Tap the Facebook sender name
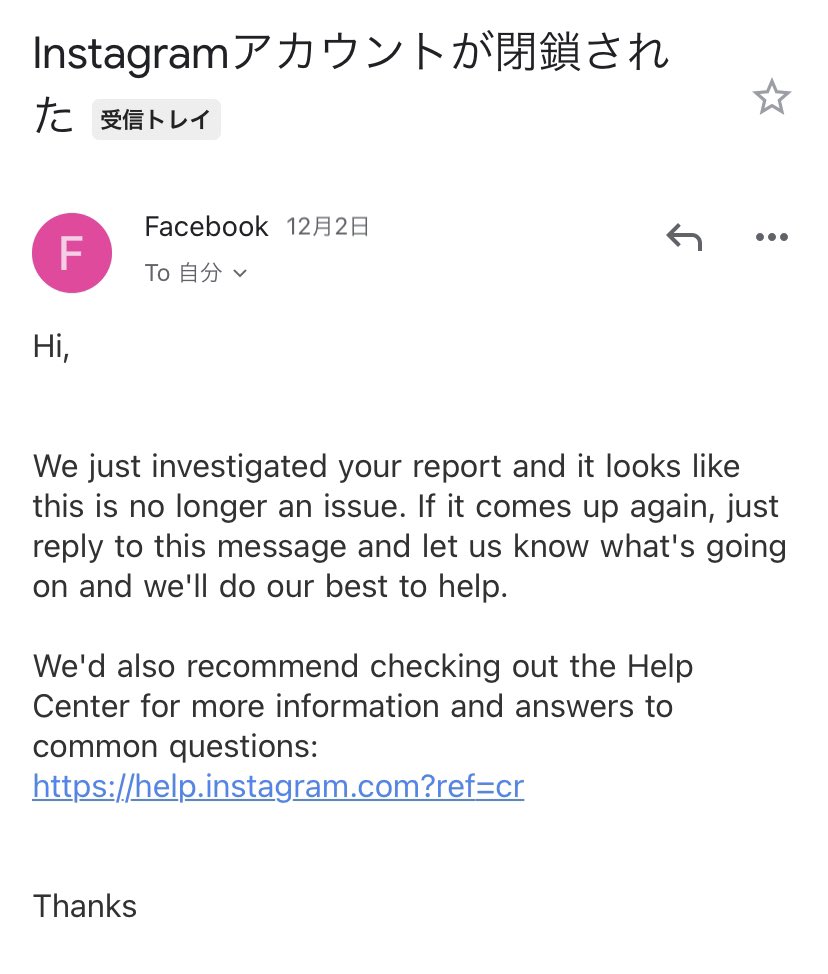The height and width of the screenshot is (974, 828). (206, 227)
